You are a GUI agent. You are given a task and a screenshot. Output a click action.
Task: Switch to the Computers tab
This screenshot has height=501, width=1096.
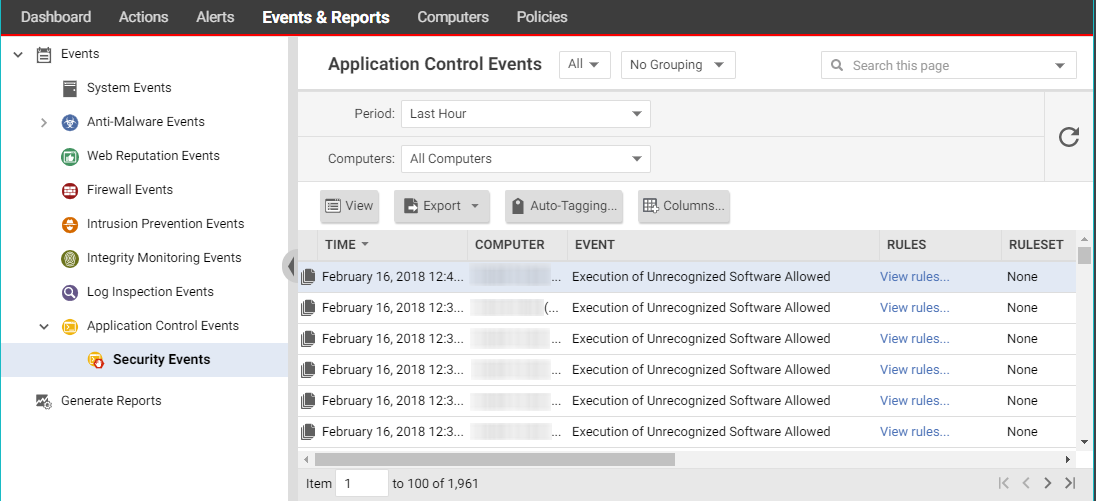coord(453,17)
